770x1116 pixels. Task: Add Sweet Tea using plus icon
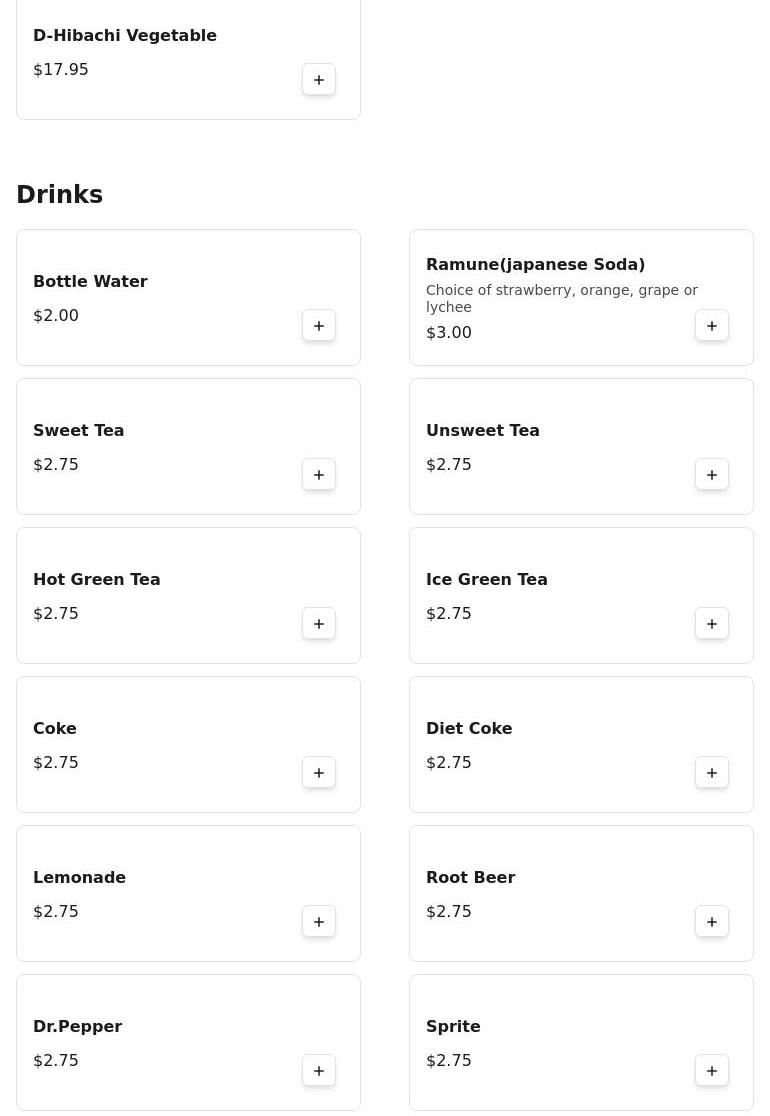[x=319, y=475]
